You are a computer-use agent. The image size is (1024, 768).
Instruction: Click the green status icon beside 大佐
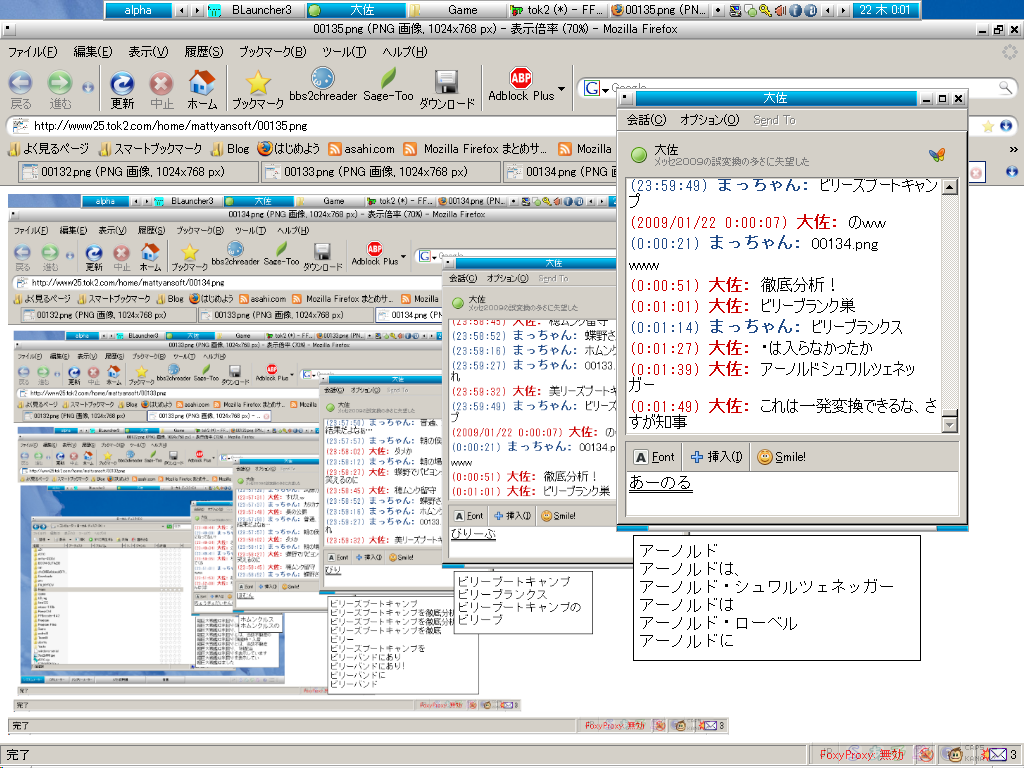coord(639,155)
